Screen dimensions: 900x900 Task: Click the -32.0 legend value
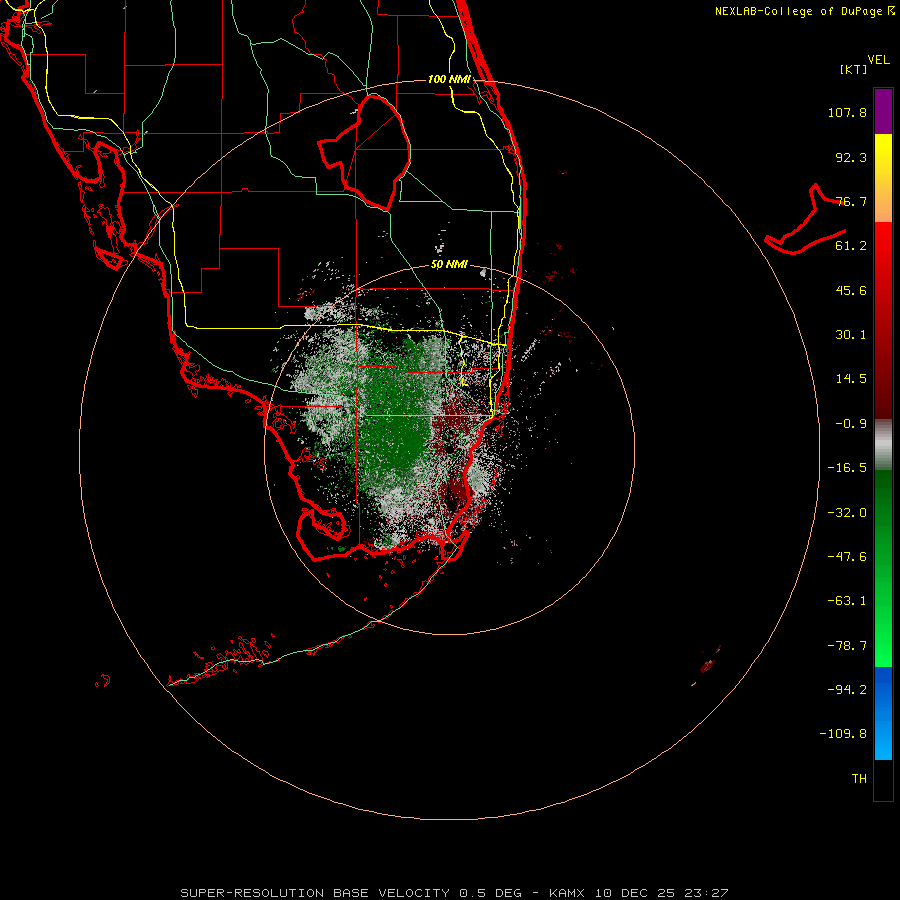point(847,513)
